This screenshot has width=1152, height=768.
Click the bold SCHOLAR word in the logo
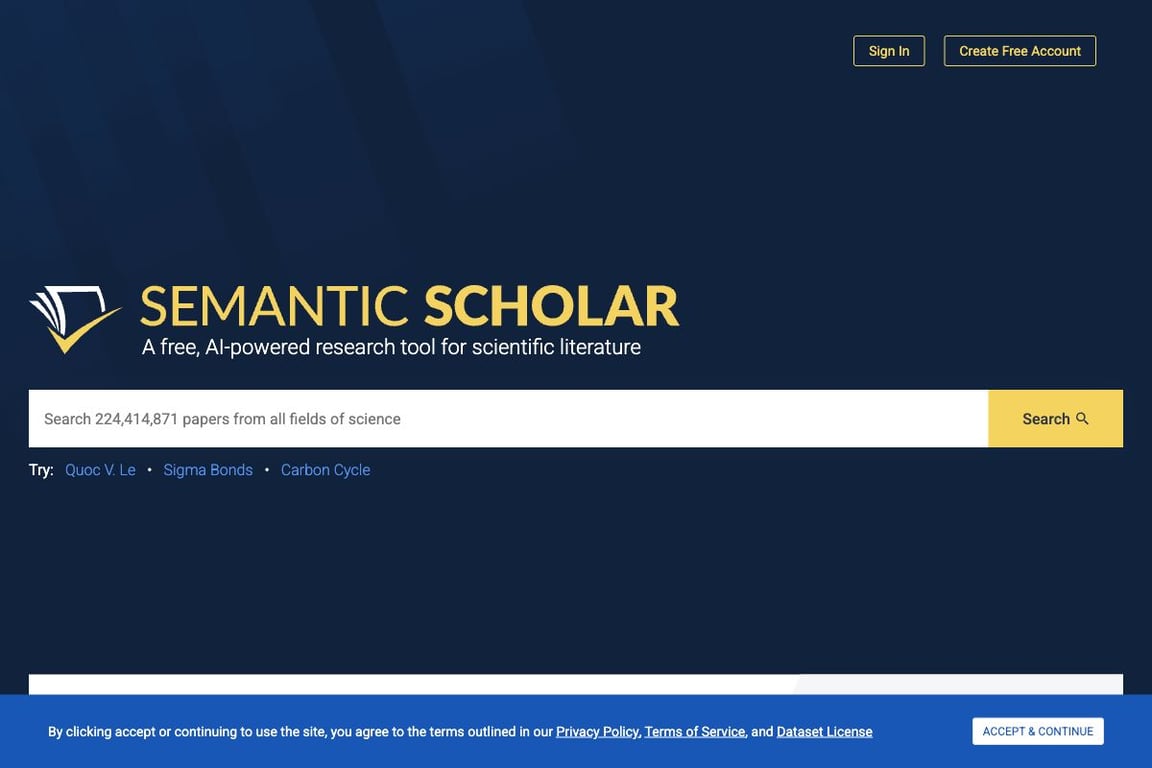click(x=551, y=307)
